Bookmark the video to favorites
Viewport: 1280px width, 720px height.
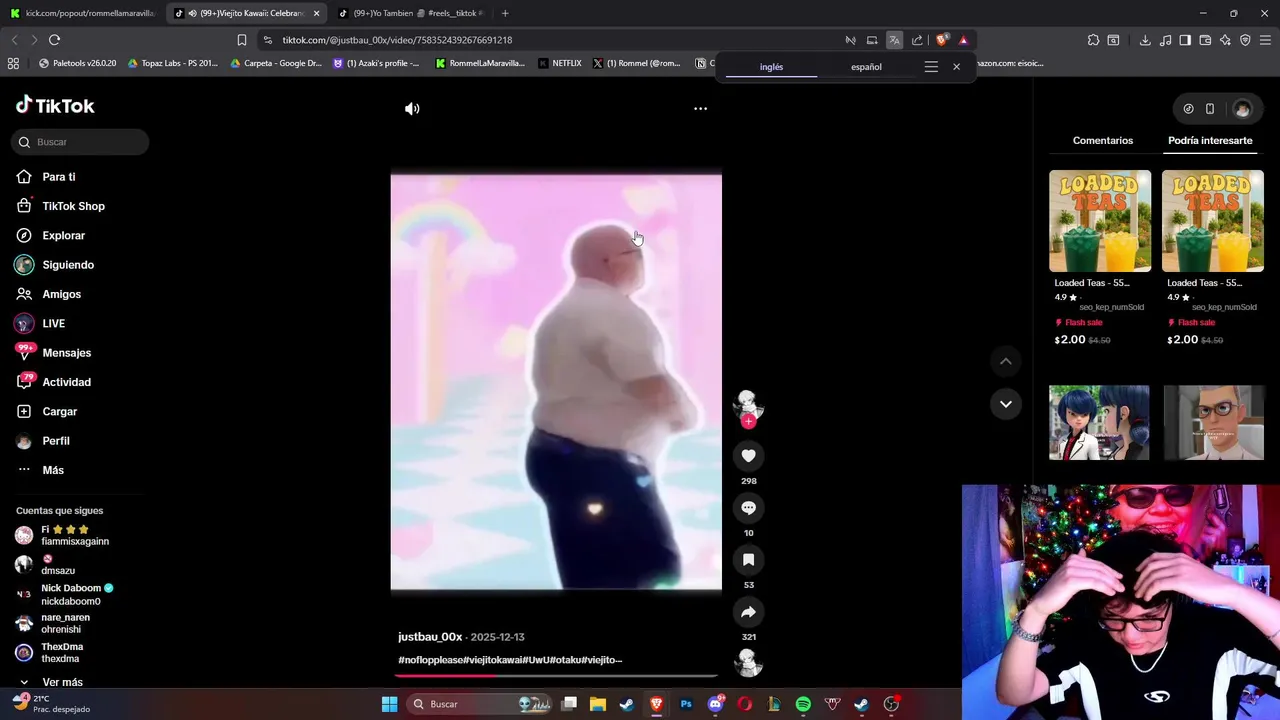[x=748, y=560]
